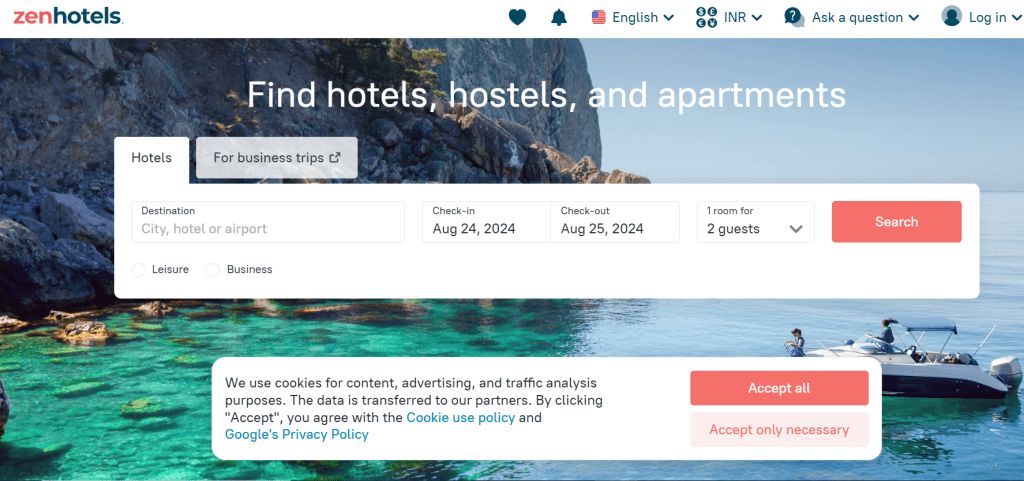Screen dimensions: 1024x481
Task: Click the Destination input field
Action: (268, 229)
